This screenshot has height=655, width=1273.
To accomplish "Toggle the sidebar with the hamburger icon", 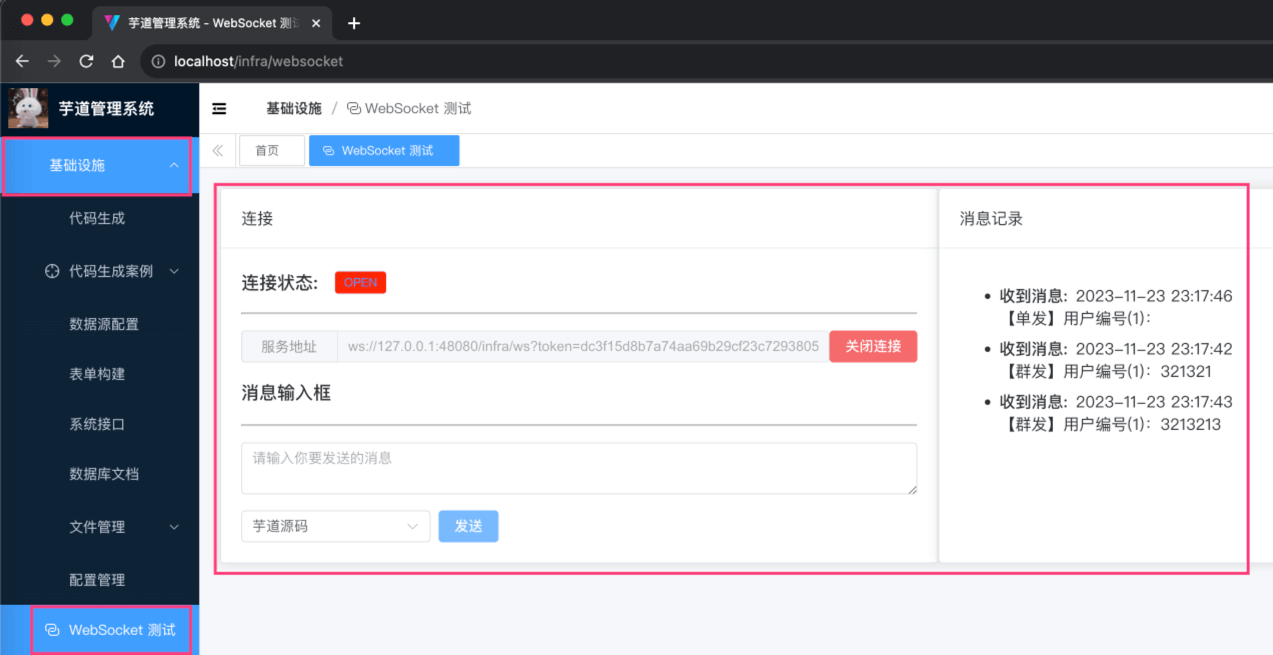I will tap(219, 108).
